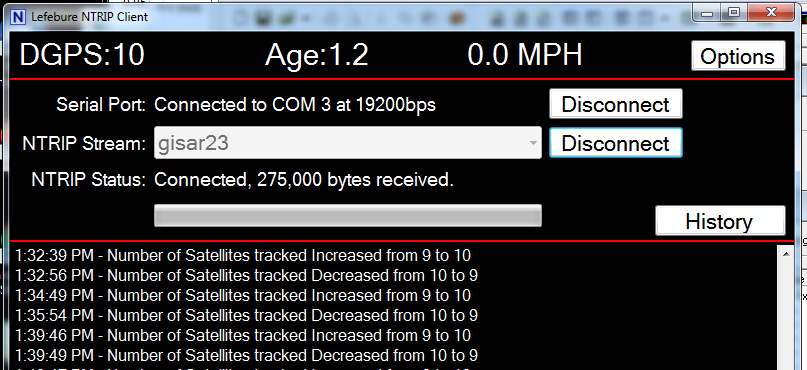This screenshot has width=807, height=370.
Task: Click the log scrollbar track
Action: pyautogui.click(x=786, y=316)
